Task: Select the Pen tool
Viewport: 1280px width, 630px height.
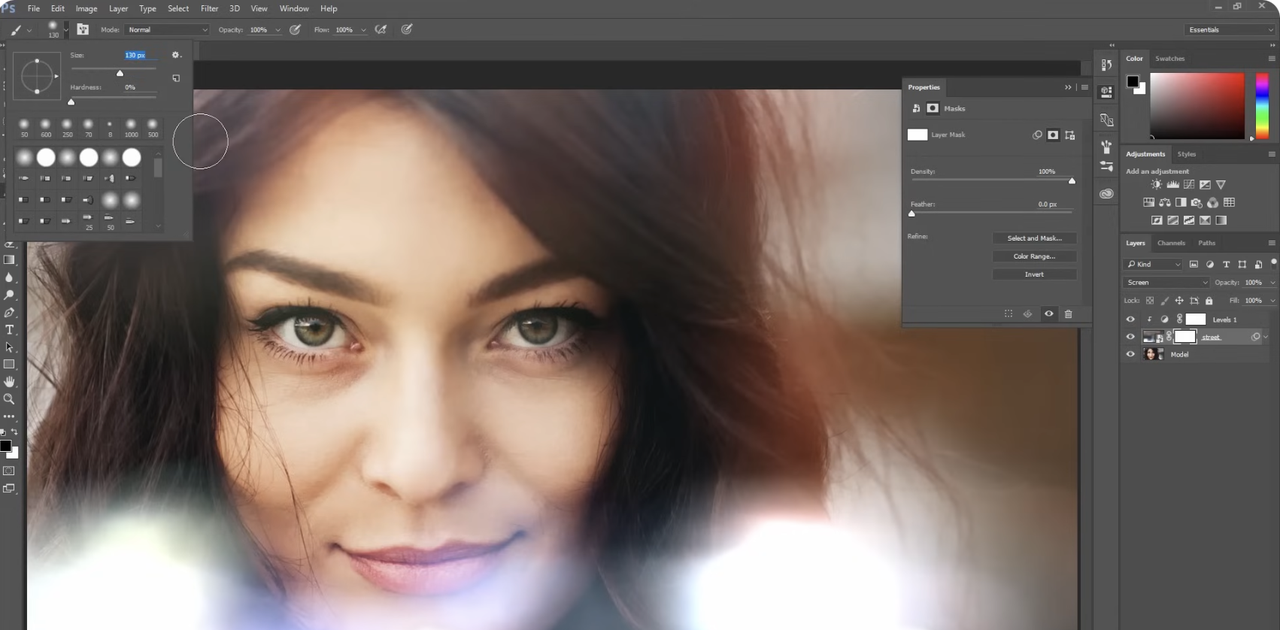Action: 10,313
